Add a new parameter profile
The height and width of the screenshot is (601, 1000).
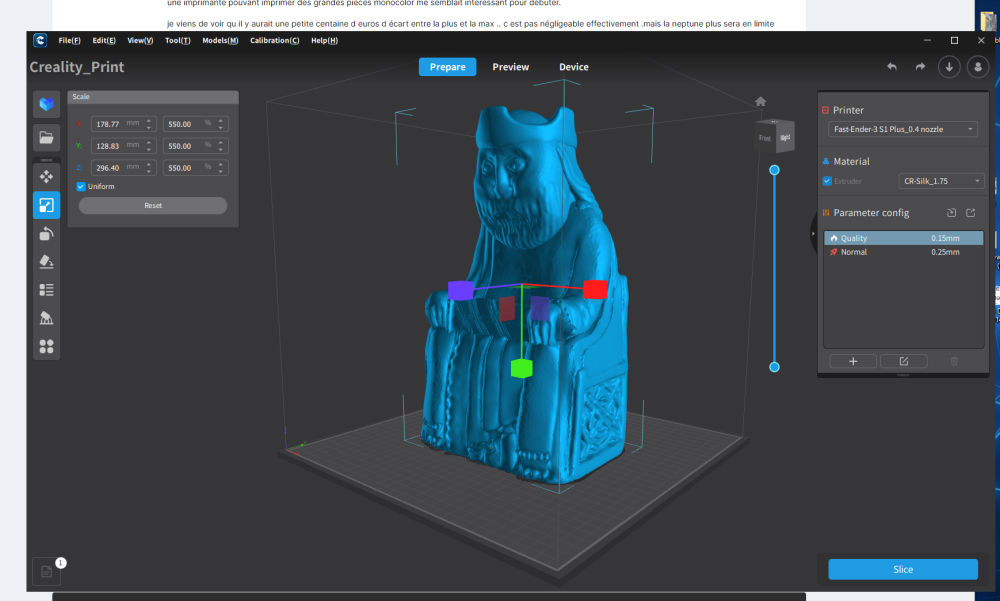[x=853, y=361]
